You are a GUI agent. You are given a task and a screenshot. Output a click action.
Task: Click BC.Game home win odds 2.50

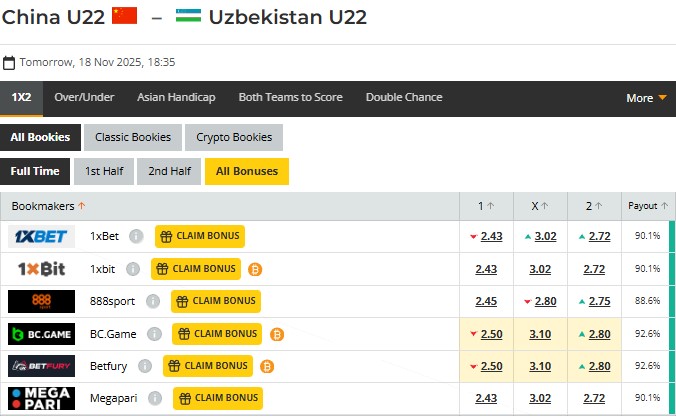coord(491,334)
